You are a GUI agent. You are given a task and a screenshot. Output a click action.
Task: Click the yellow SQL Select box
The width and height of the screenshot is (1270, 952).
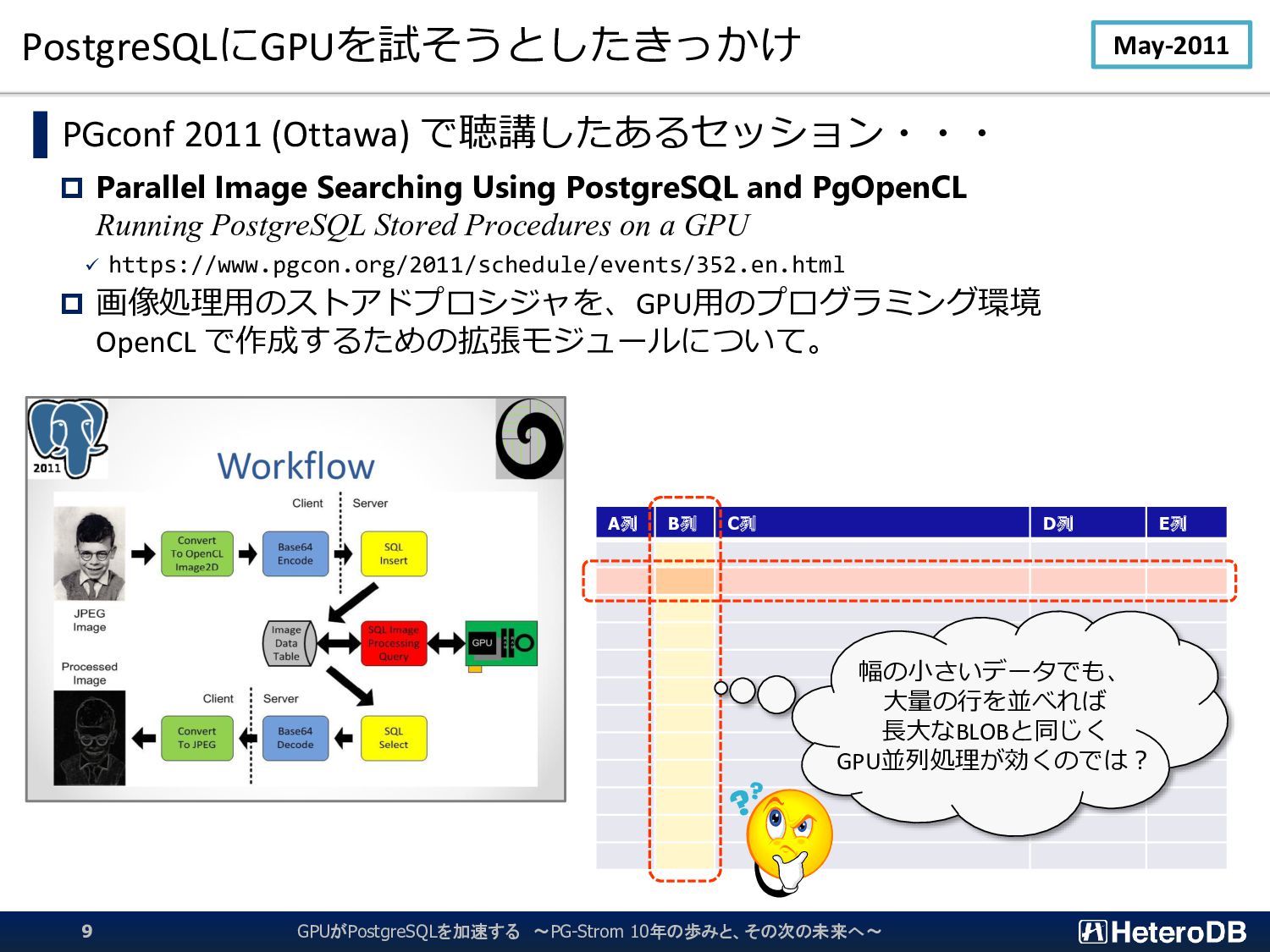coord(394,738)
